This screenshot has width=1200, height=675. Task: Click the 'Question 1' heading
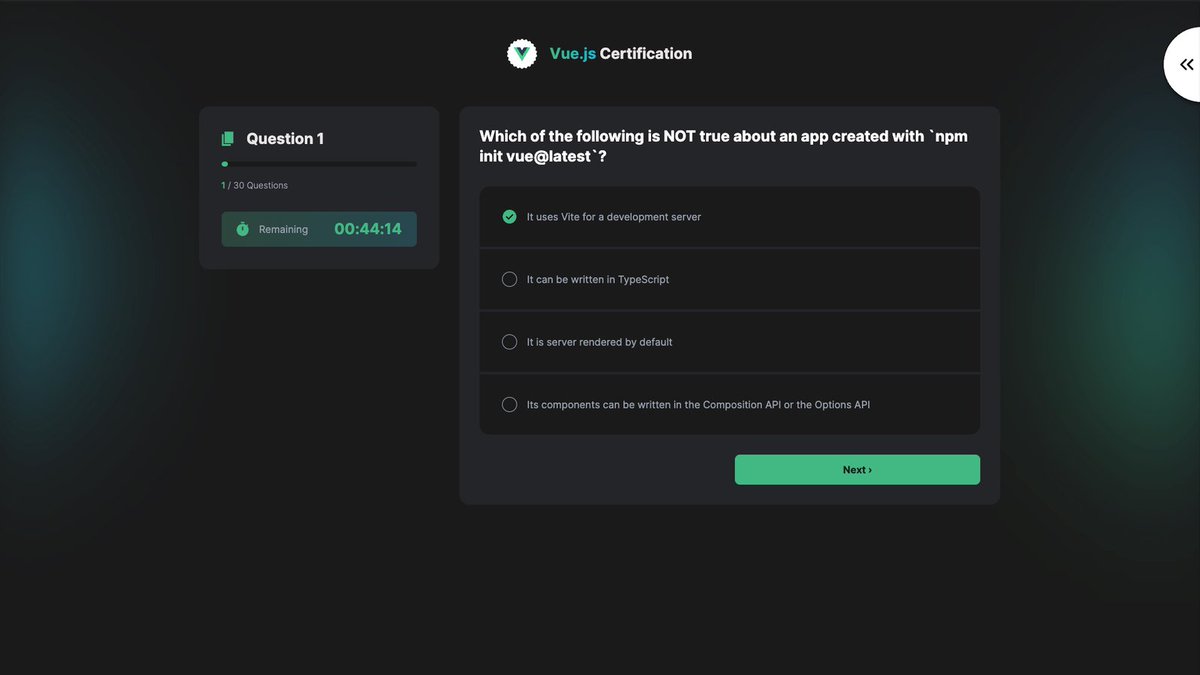pyautogui.click(x=285, y=139)
